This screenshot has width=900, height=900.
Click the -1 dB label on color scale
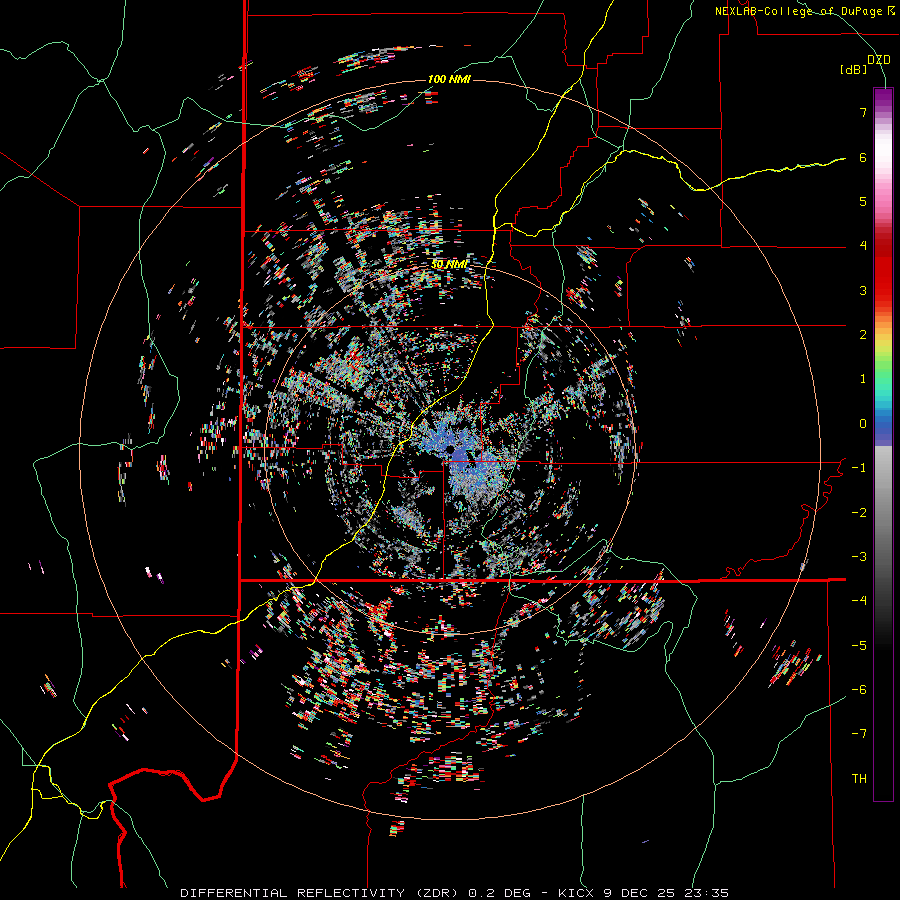[859, 468]
